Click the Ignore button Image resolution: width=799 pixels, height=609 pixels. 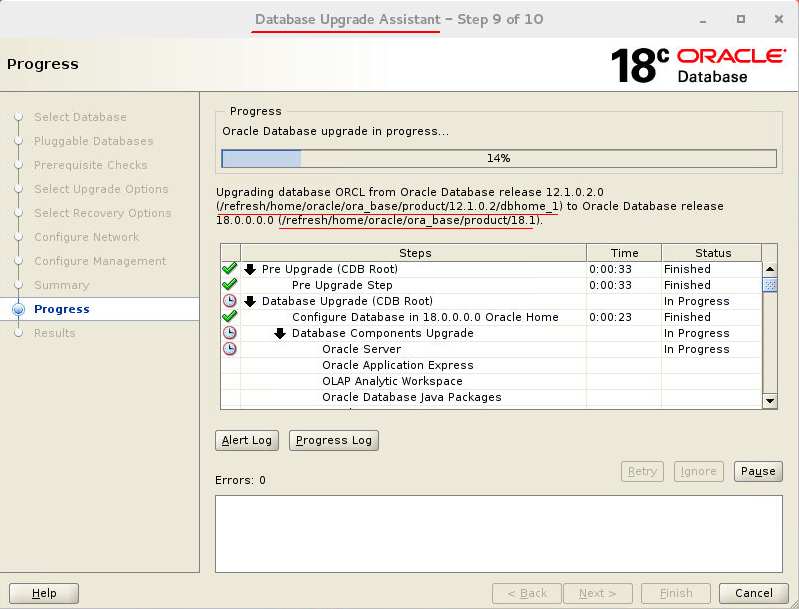coord(699,471)
